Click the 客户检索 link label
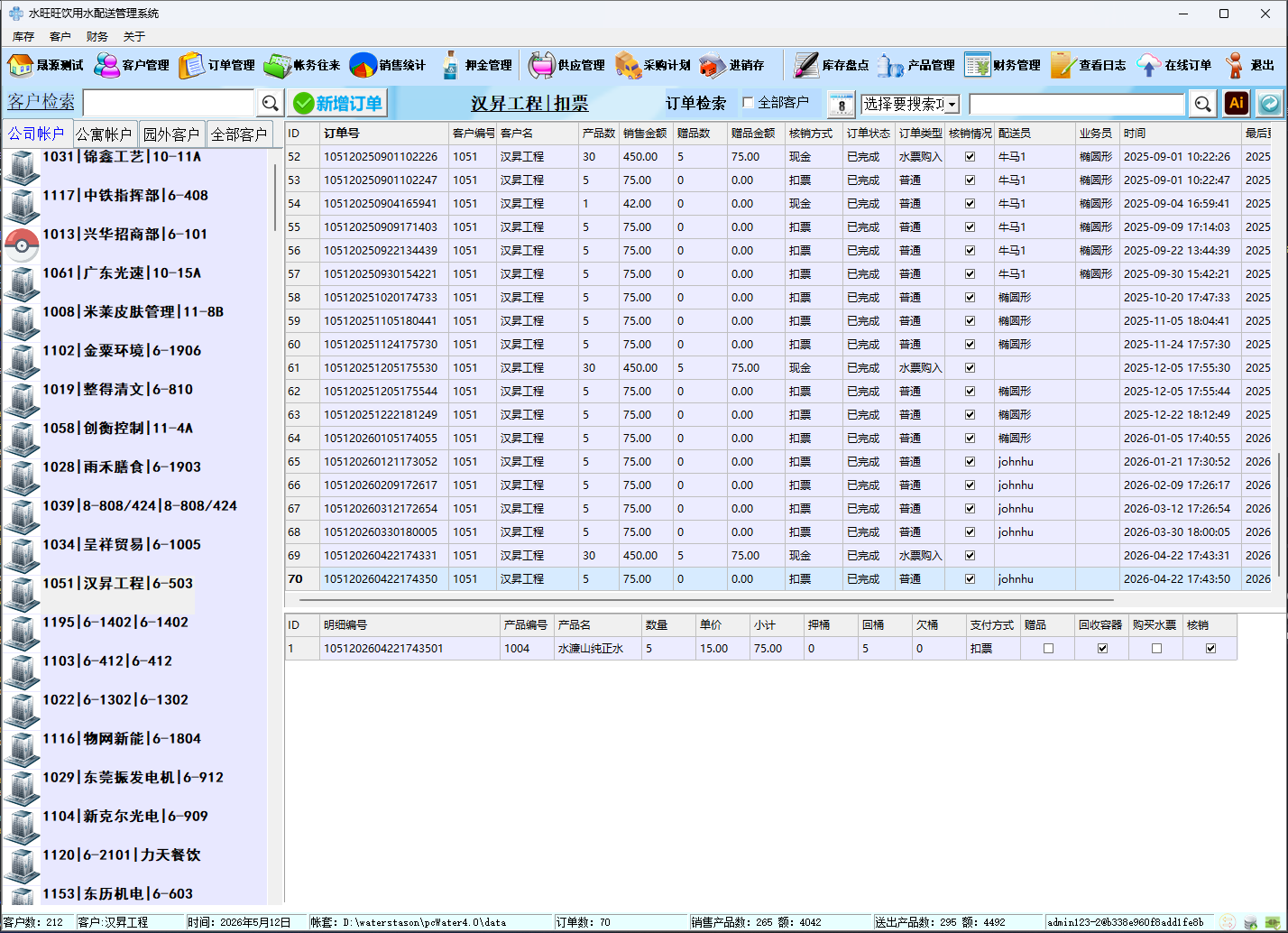Viewport: 1288px width, 933px height. [x=41, y=102]
